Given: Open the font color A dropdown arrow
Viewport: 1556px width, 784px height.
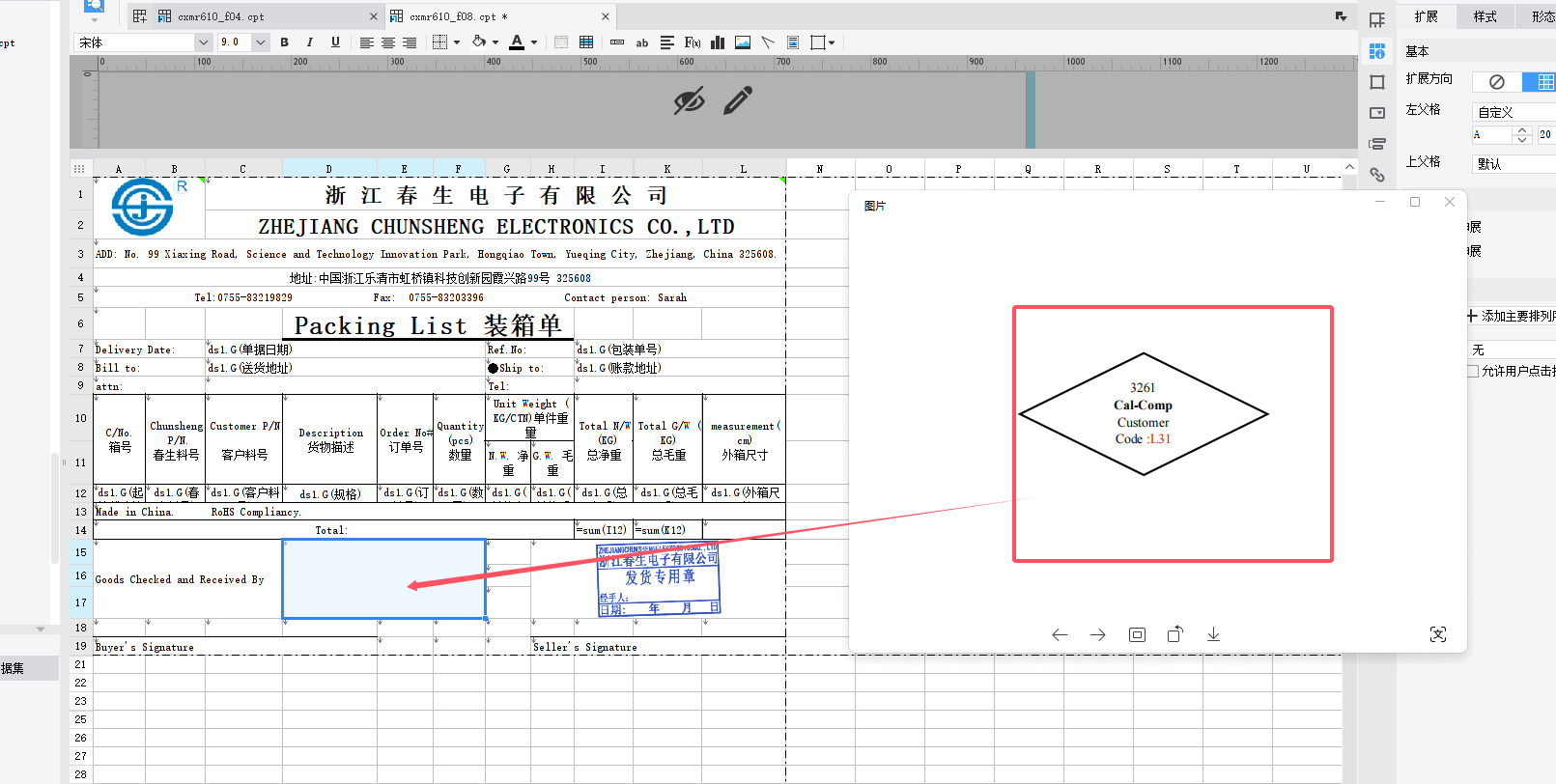Looking at the screenshot, I should 534,42.
